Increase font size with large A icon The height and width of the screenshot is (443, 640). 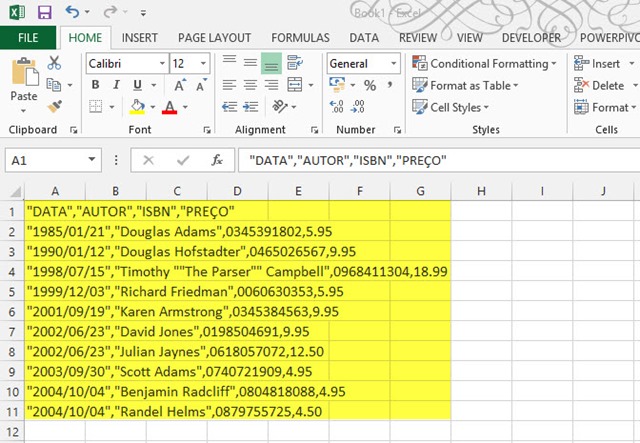[179, 85]
